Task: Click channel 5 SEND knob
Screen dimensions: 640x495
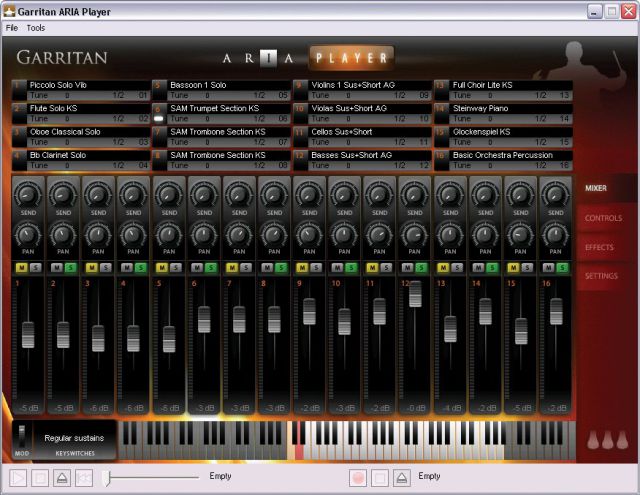Action: pyautogui.click(x=169, y=195)
